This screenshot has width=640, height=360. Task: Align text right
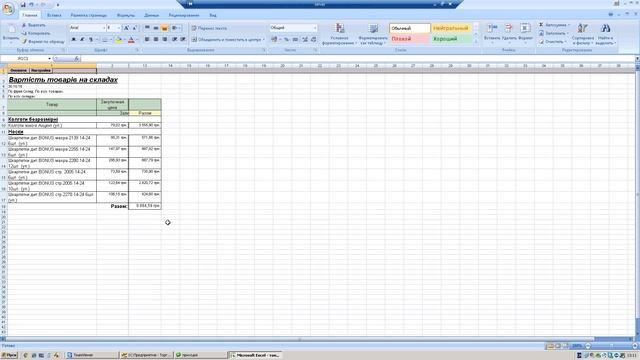[164, 40]
